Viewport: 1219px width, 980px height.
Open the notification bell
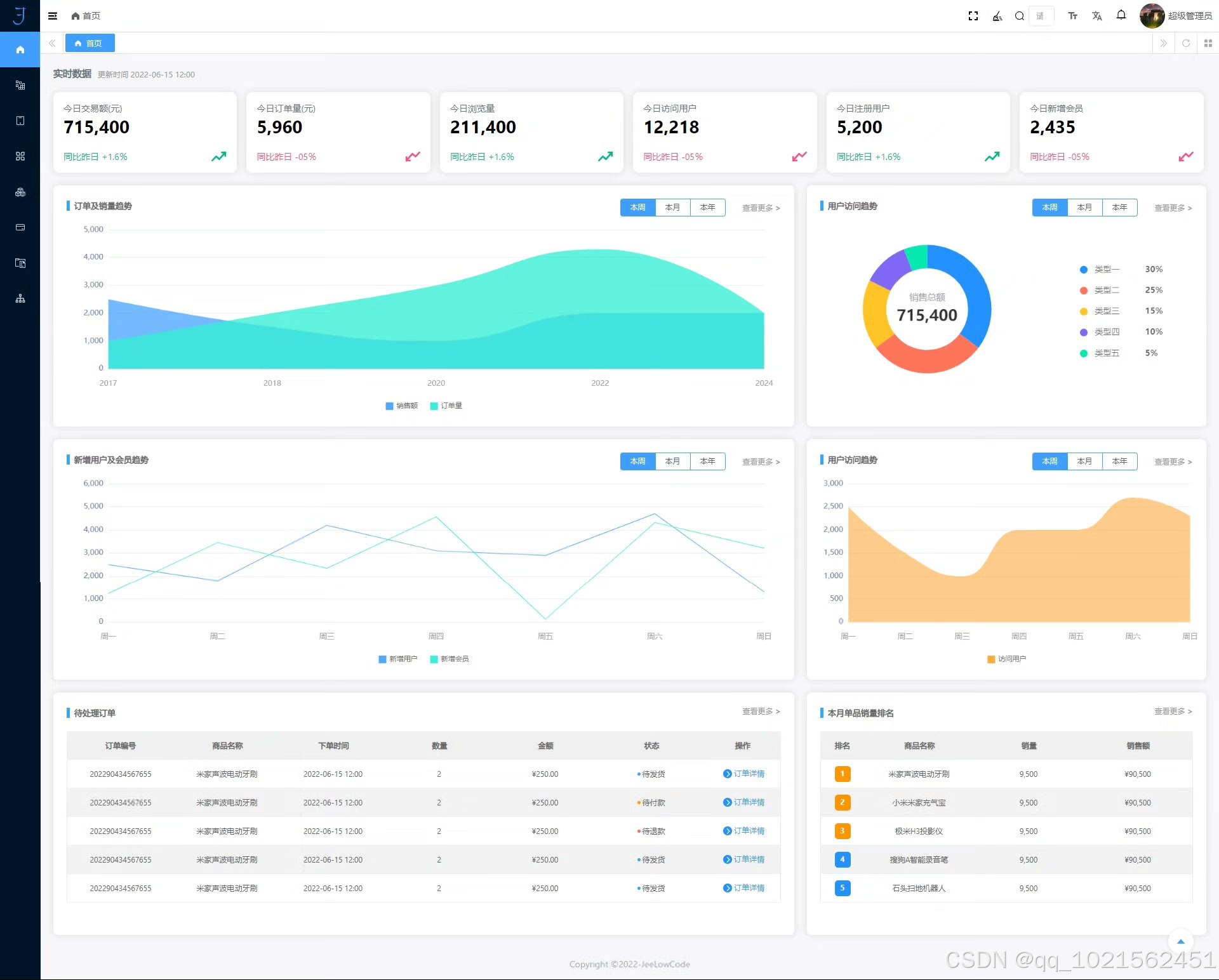click(x=1121, y=15)
